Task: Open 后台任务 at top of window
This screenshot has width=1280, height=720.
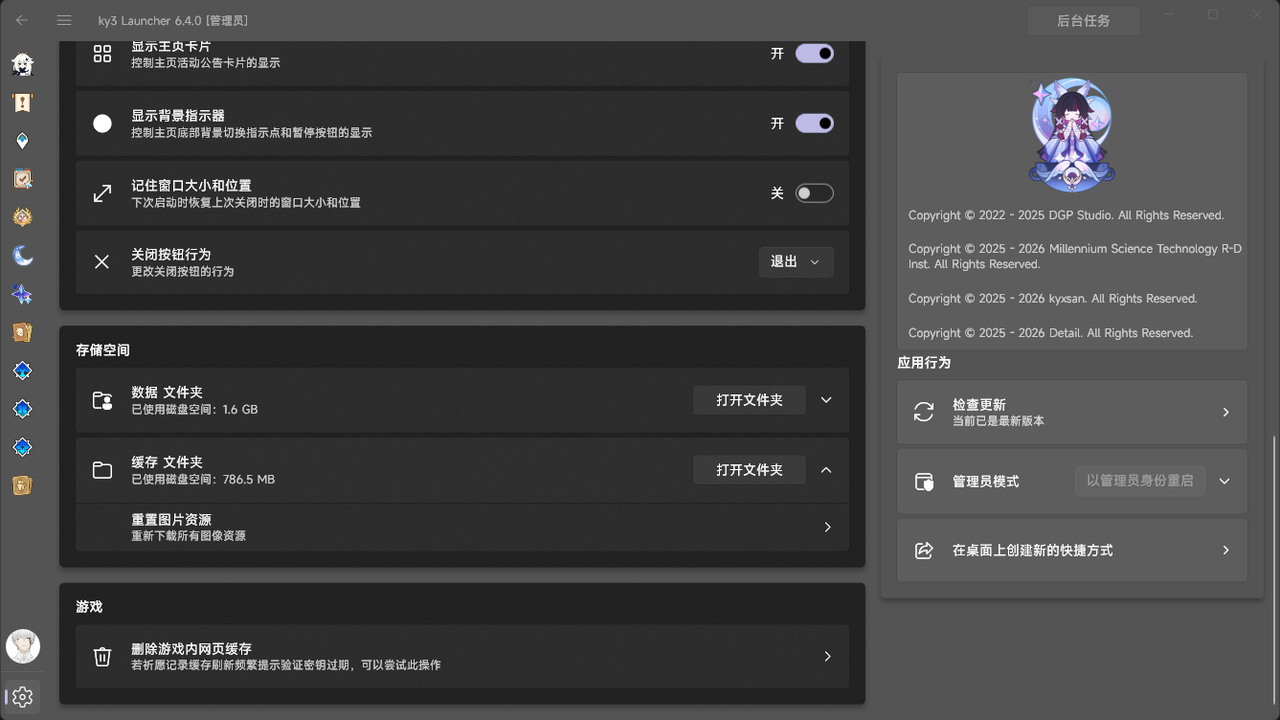Action: click(1083, 20)
